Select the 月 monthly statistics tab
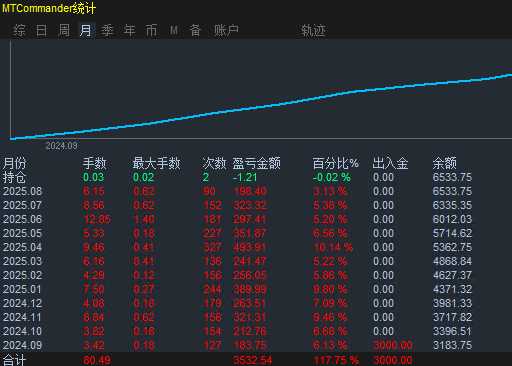The image size is (512, 366). (x=86, y=30)
